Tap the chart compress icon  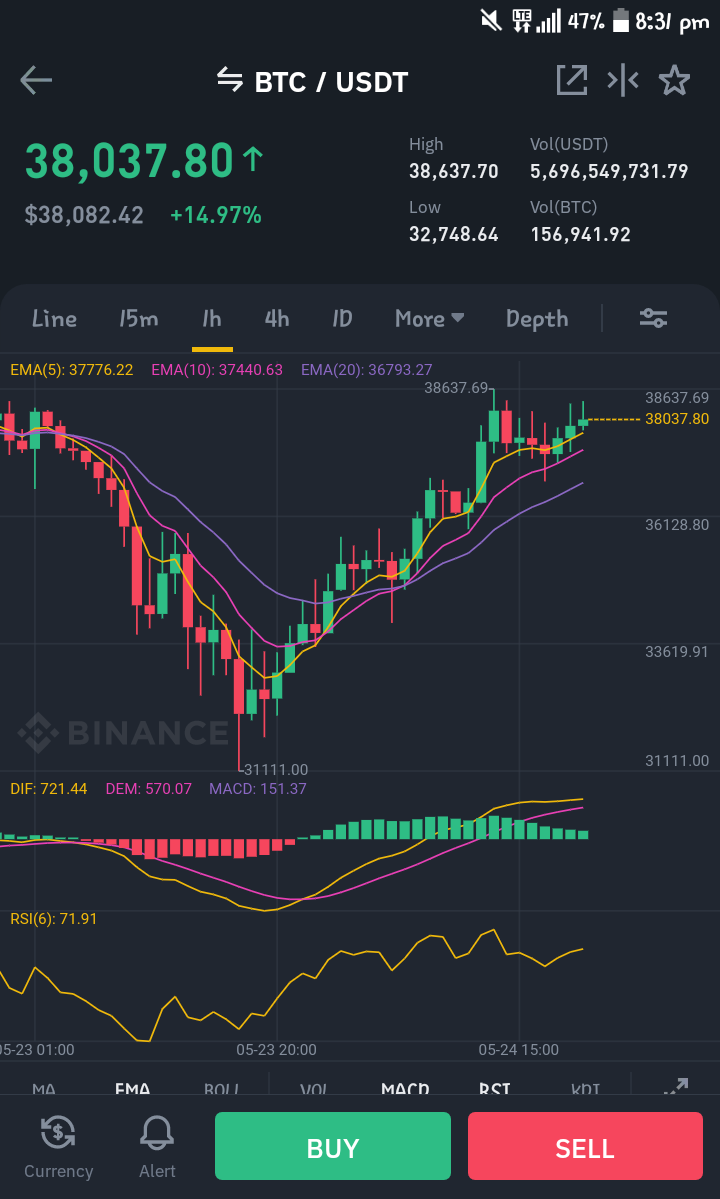(x=623, y=80)
